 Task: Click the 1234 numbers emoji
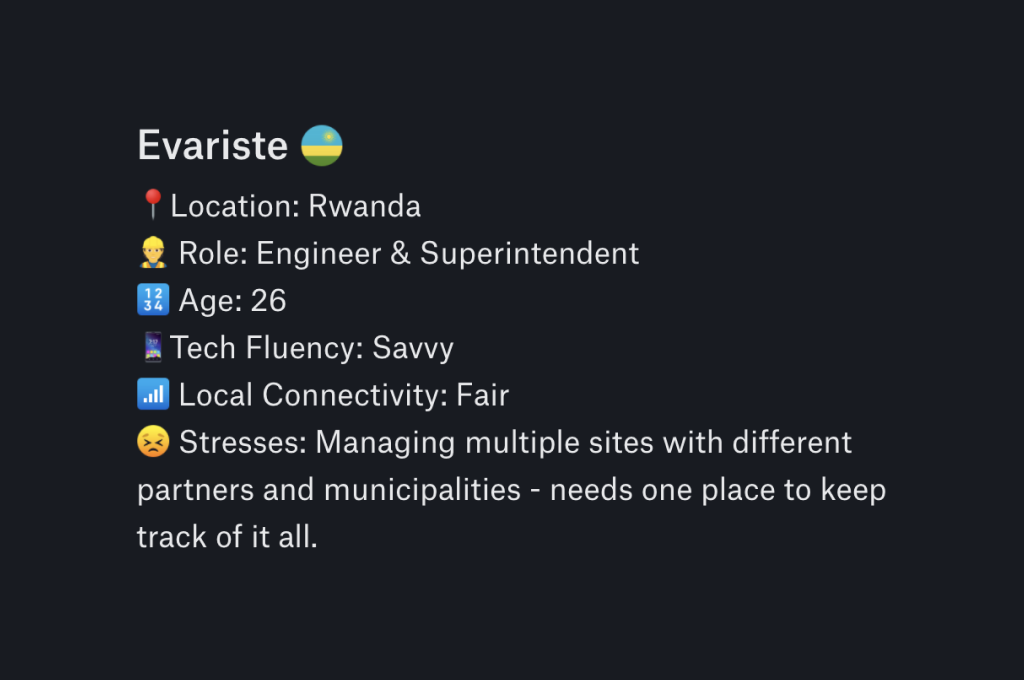(153, 300)
